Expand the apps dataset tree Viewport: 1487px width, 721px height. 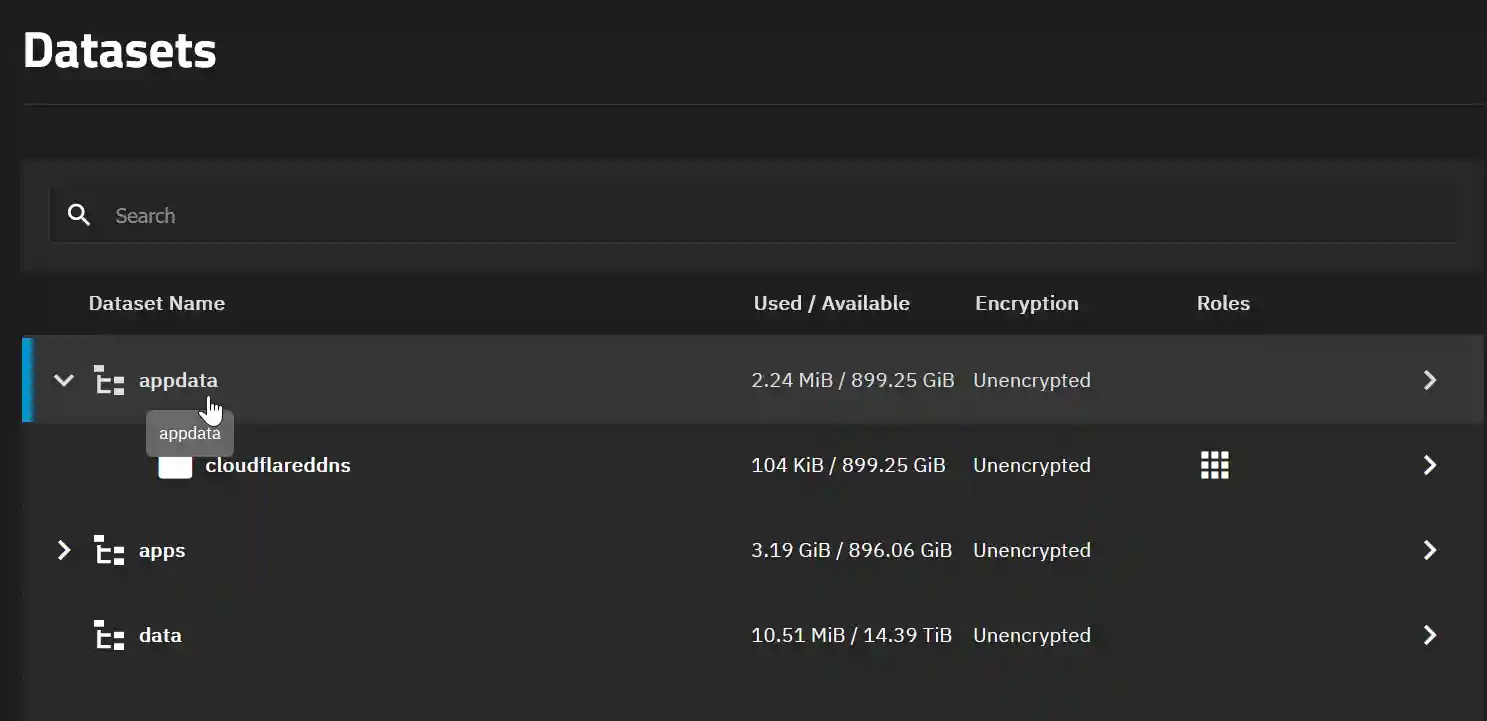click(64, 550)
